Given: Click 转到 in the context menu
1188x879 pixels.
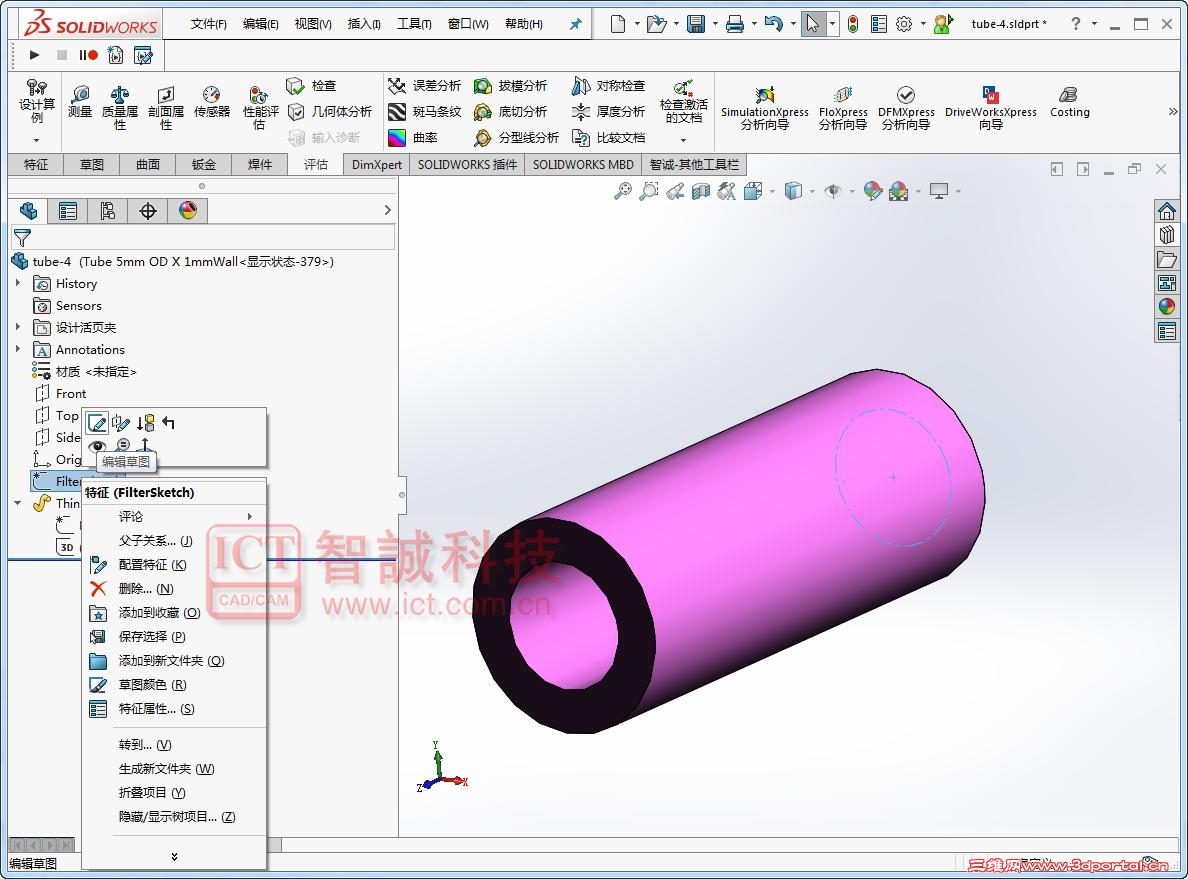Looking at the screenshot, I should coord(174,744).
